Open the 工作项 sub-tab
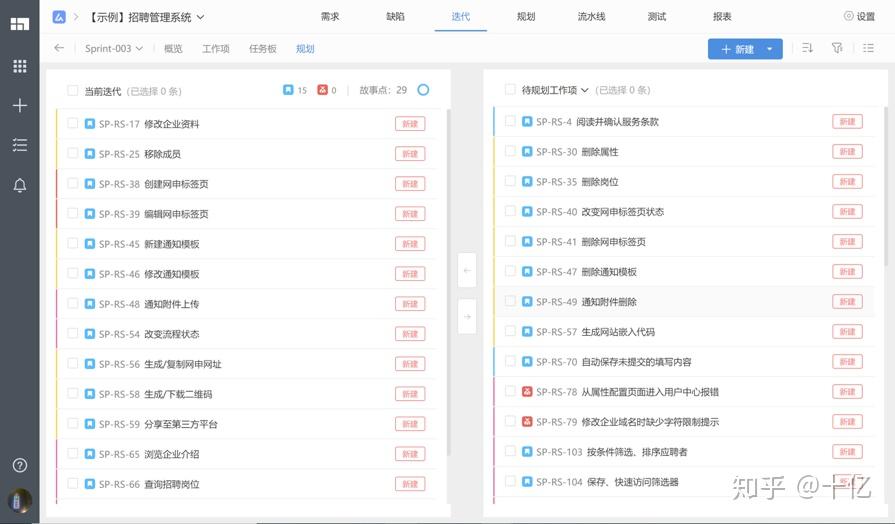Viewport: 895px width, 524px height. (x=216, y=49)
